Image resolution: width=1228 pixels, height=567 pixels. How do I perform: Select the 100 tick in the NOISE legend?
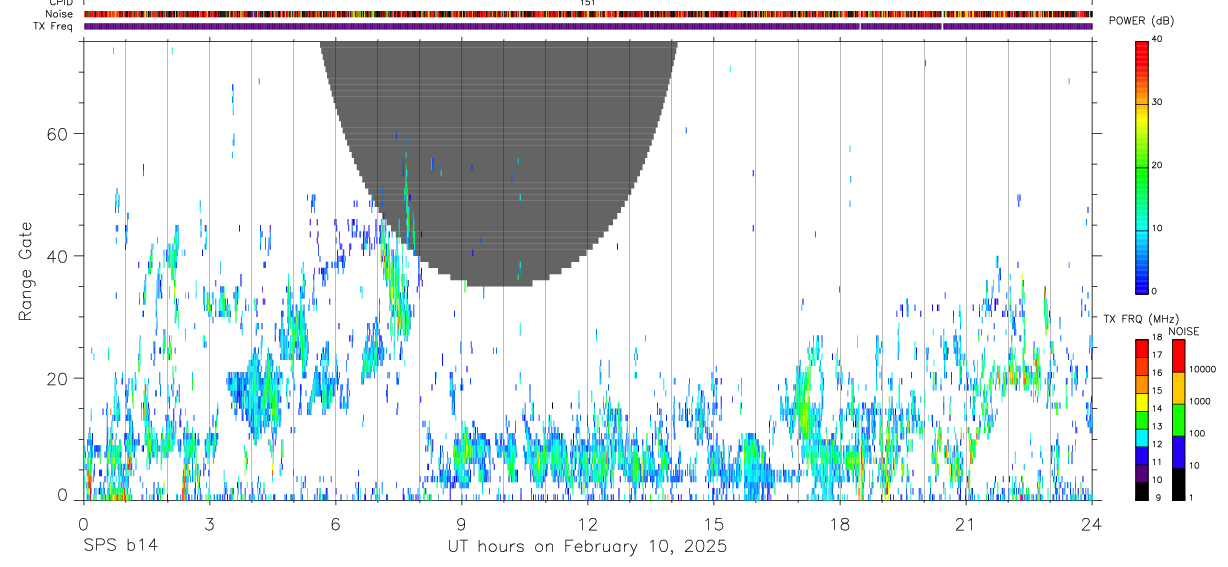pyautogui.click(x=1197, y=433)
